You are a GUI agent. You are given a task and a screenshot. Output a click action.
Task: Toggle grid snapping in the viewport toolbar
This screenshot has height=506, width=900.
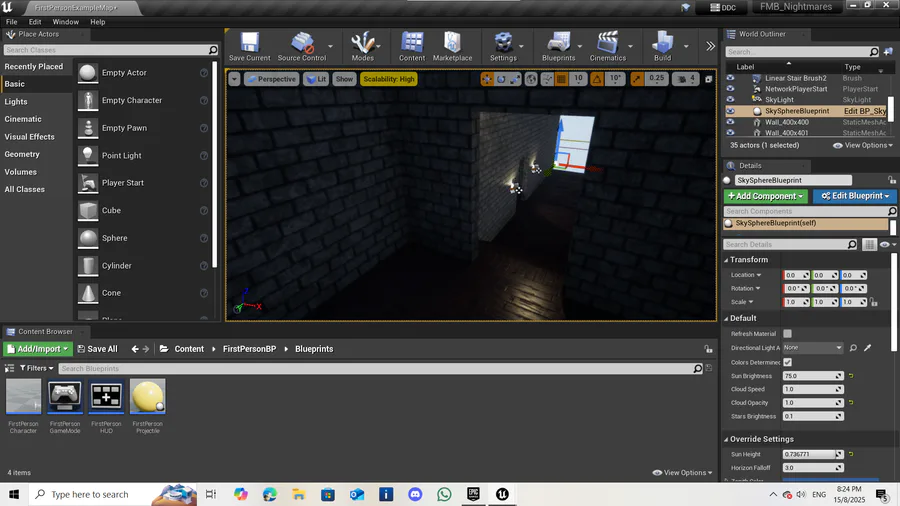point(562,79)
